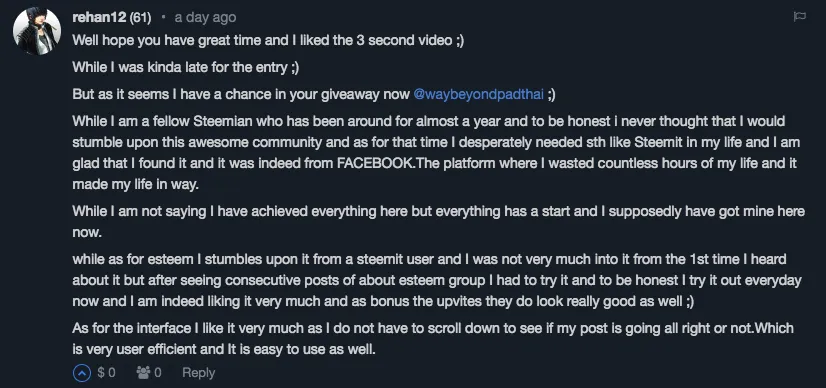826x388 pixels.
Task: Follow the @waybeyondpadthai mention link
Action: point(478,94)
